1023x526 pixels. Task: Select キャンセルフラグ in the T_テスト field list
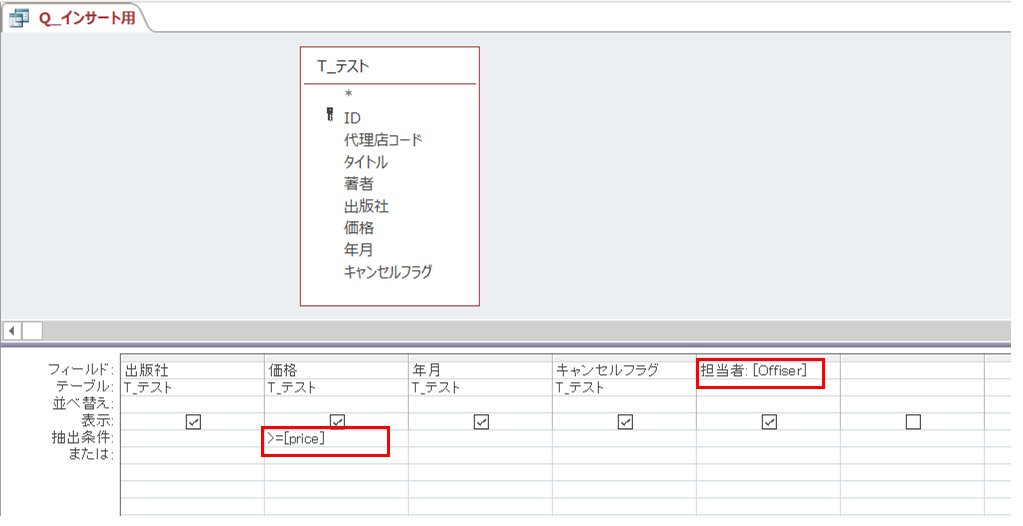[x=388, y=271]
